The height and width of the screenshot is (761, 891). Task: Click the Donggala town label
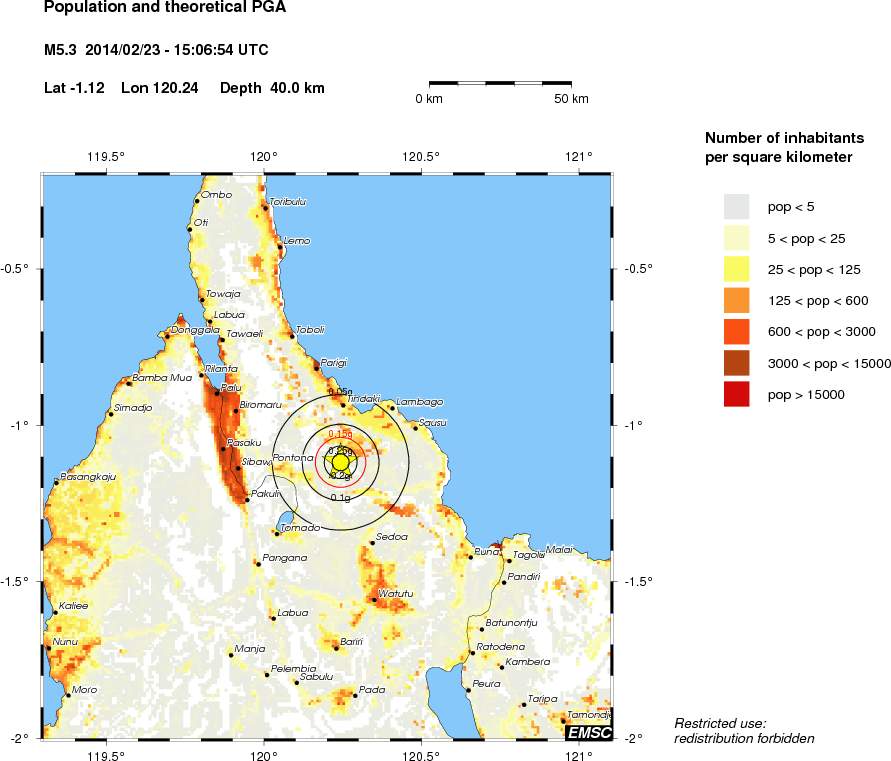(x=194, y=330)
